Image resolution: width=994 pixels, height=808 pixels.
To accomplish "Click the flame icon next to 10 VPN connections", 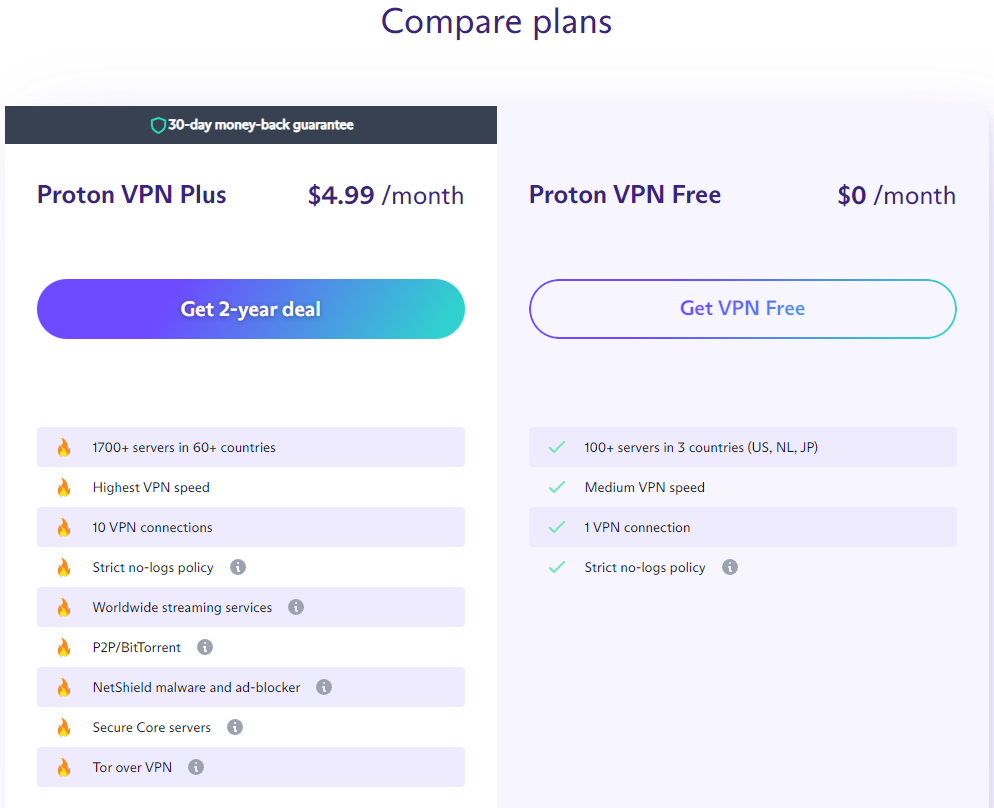I will [x=65, y=527].
